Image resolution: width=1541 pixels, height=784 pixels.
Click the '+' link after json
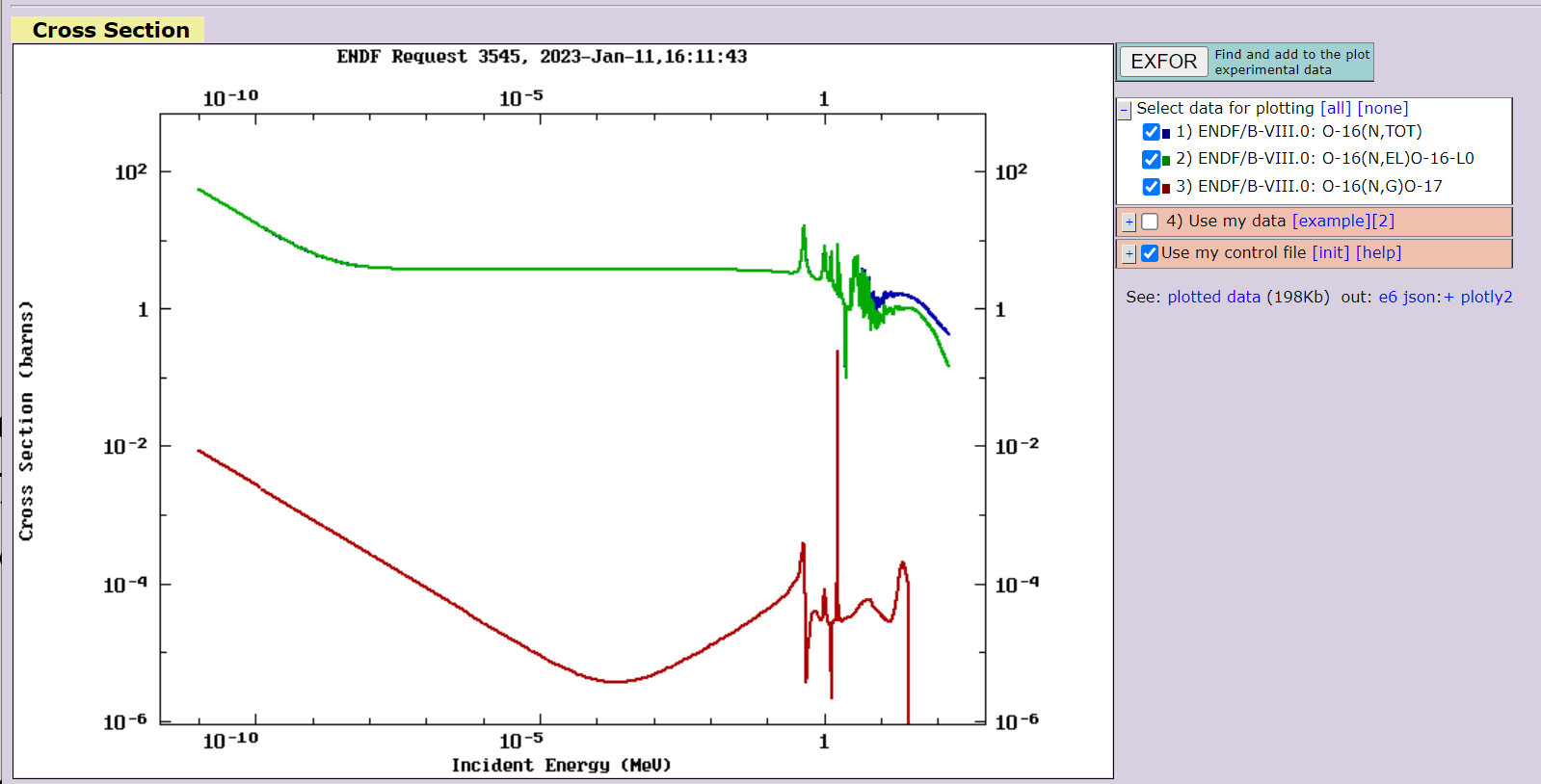(1448, 297)
